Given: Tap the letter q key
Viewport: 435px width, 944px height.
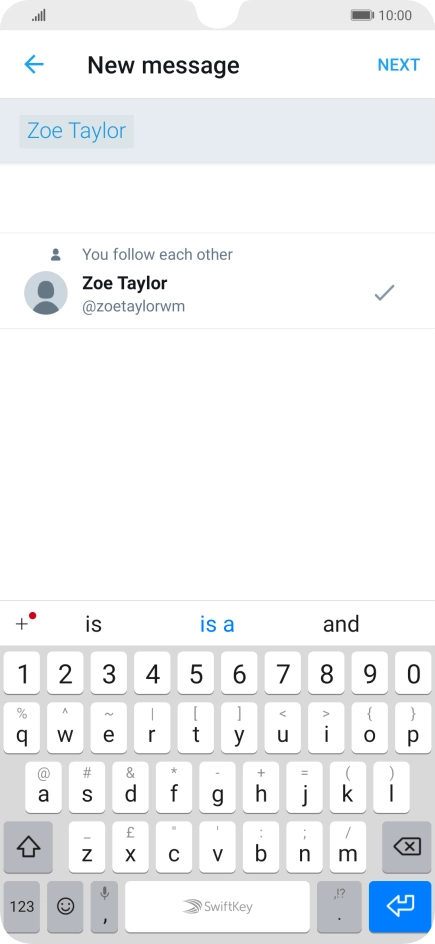Looking at the screenshot, I should click(22, 728).
